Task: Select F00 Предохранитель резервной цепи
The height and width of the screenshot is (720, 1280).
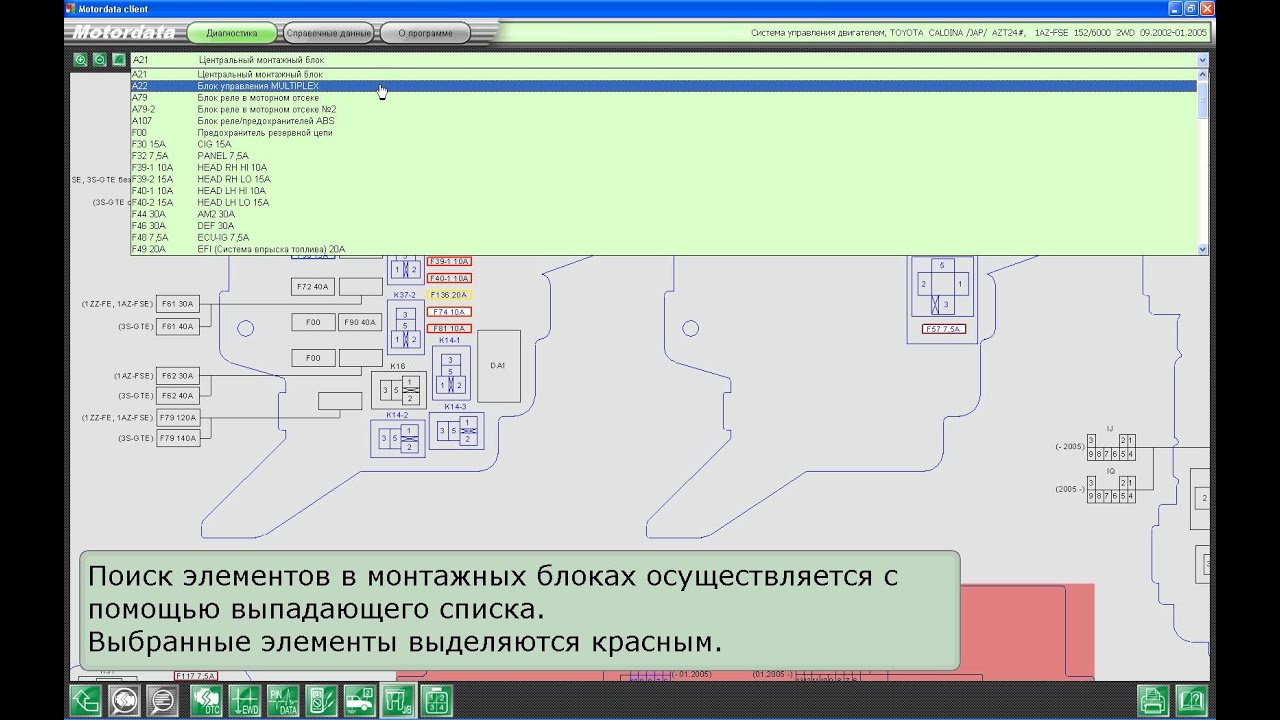Action: [x=663, y=132]
